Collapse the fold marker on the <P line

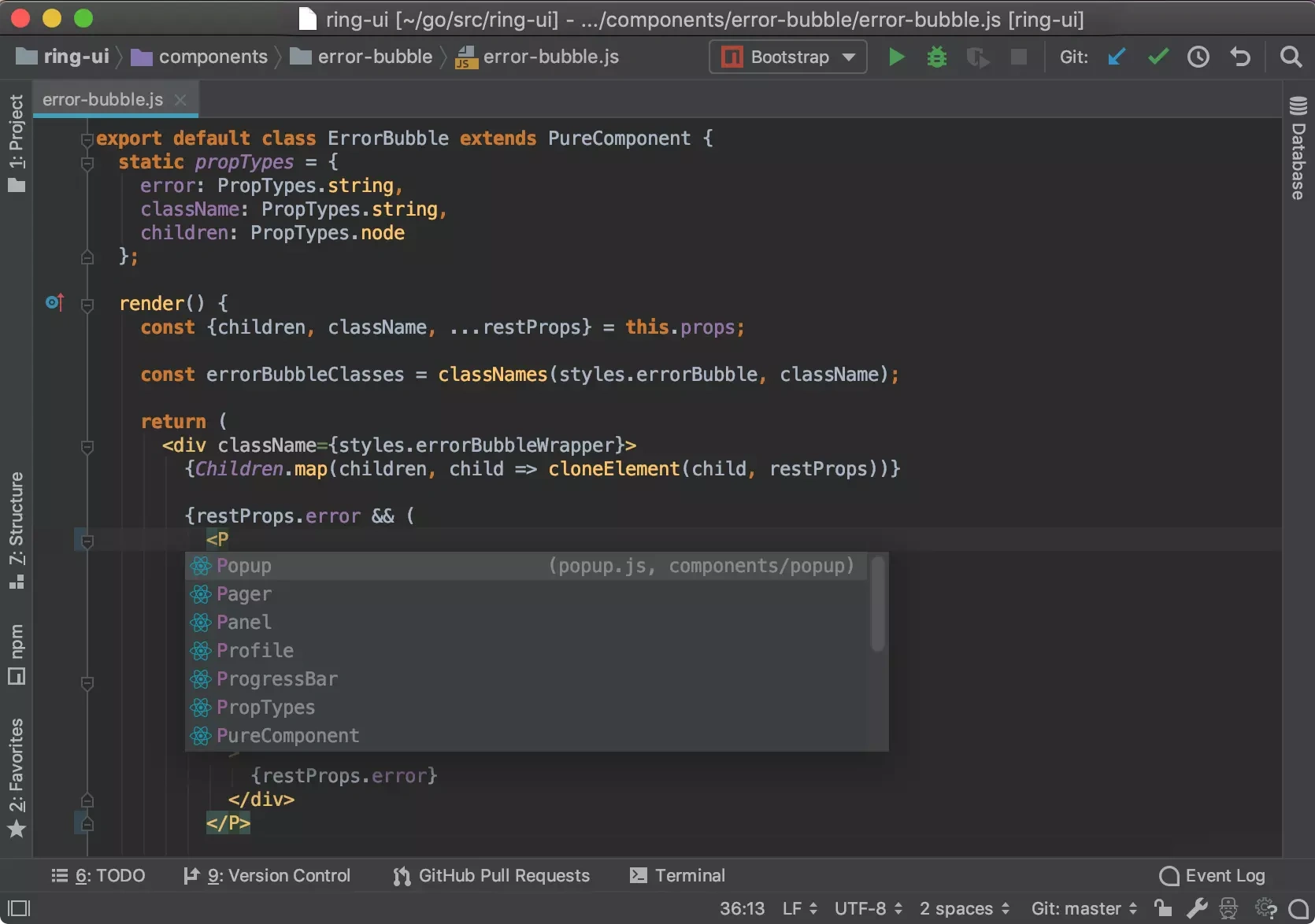(x=87, y=541)
